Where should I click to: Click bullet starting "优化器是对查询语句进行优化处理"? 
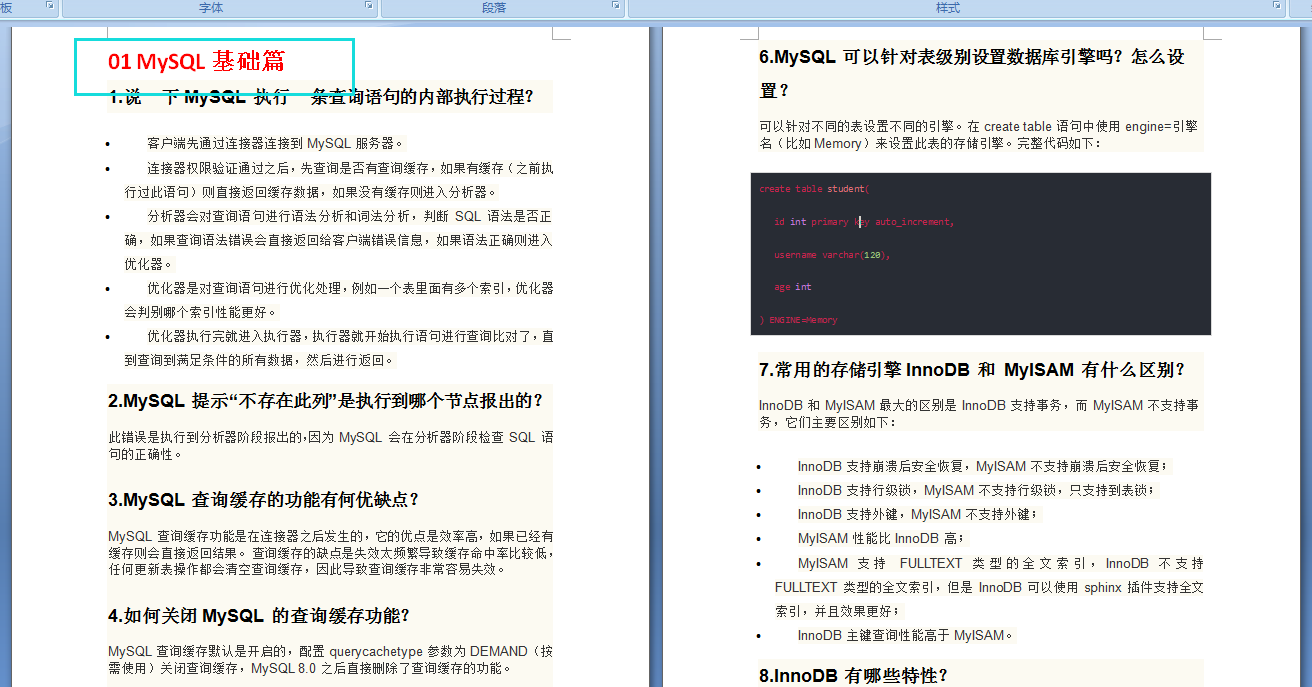point(339,300)
